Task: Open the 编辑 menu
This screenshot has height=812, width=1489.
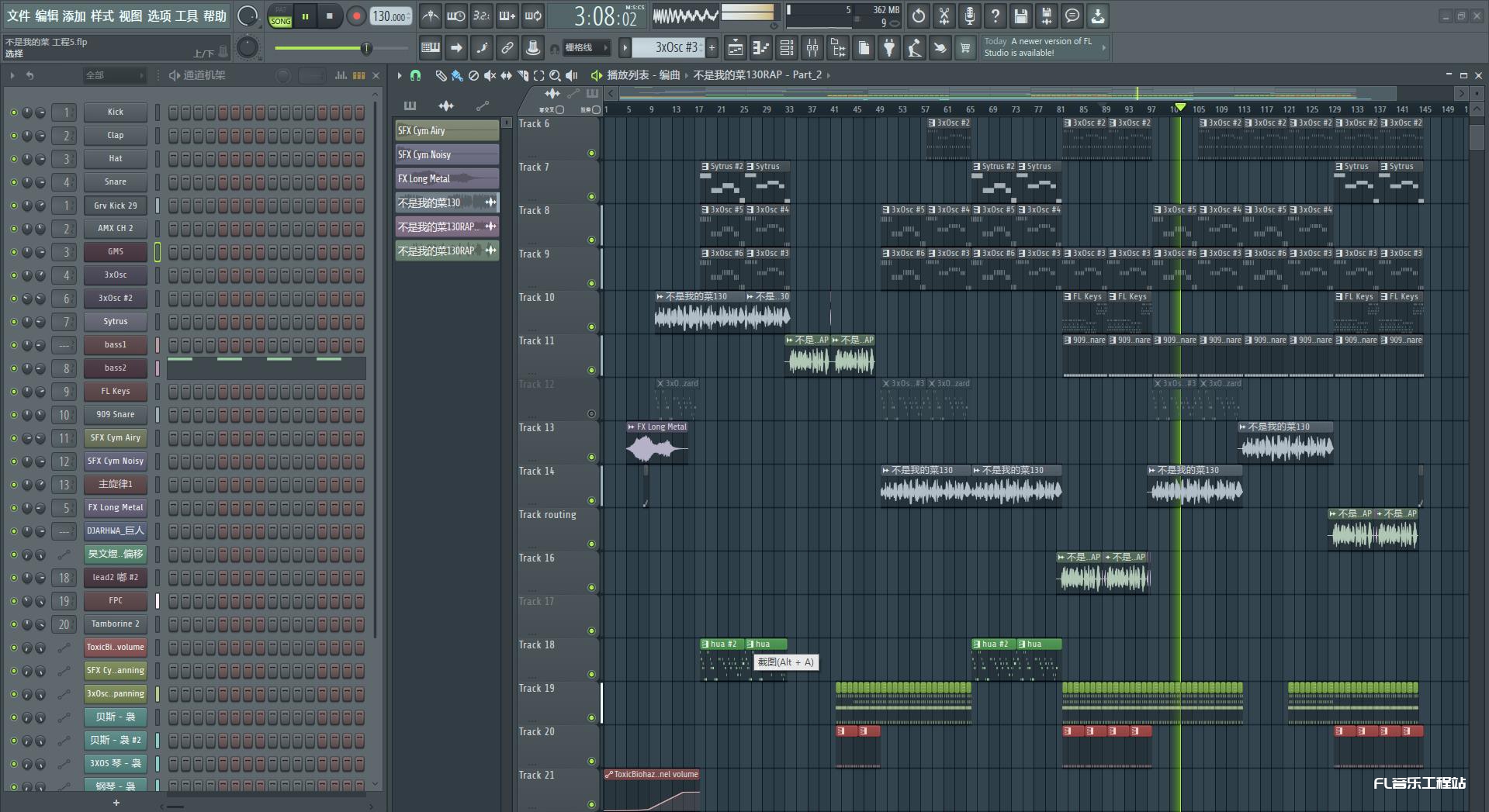Action: (47, 16)
